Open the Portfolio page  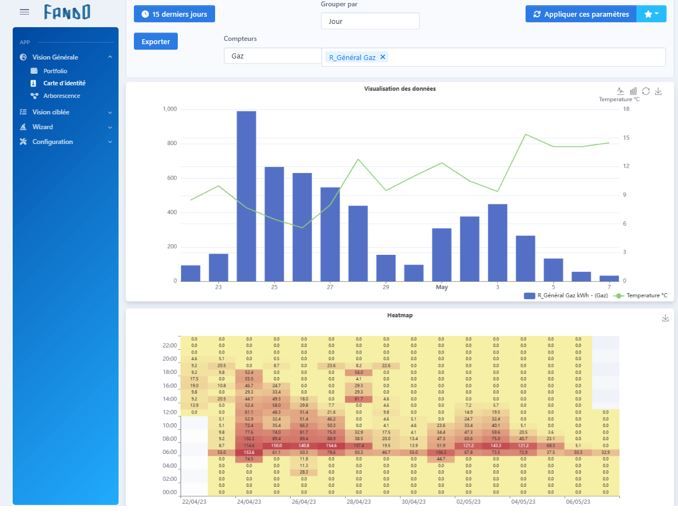55,71
